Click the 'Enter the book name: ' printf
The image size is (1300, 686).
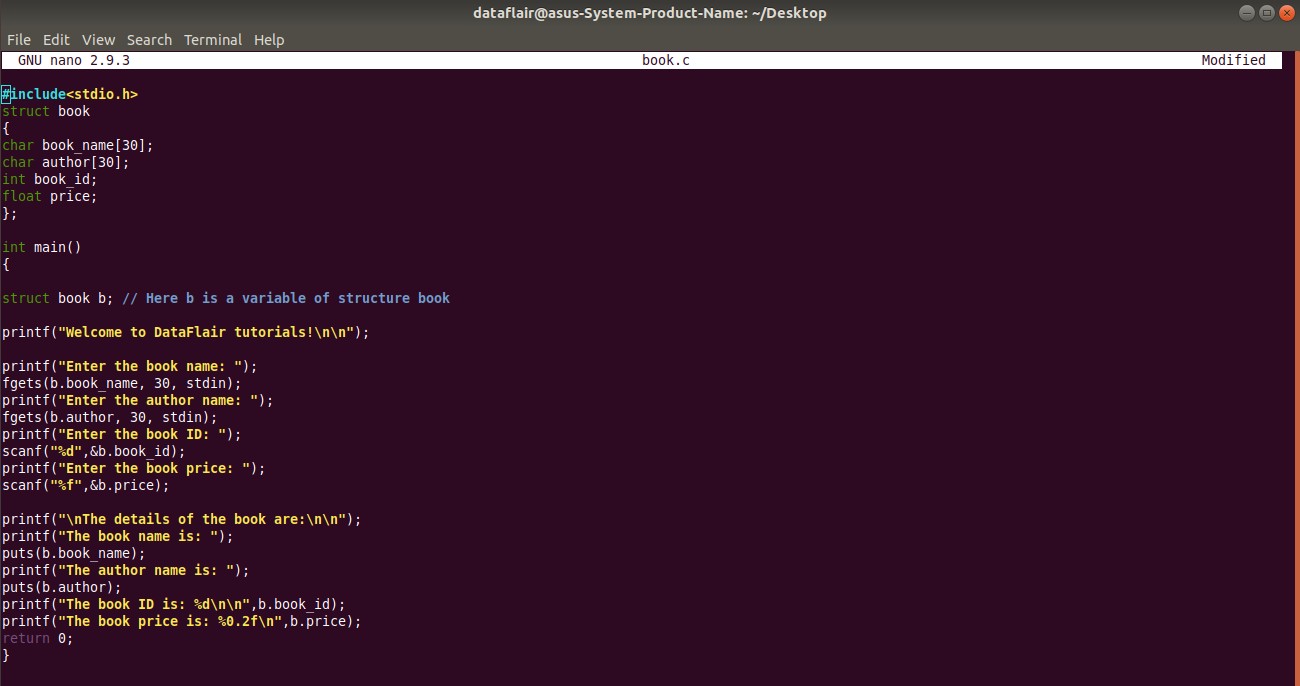click(130, 366)
